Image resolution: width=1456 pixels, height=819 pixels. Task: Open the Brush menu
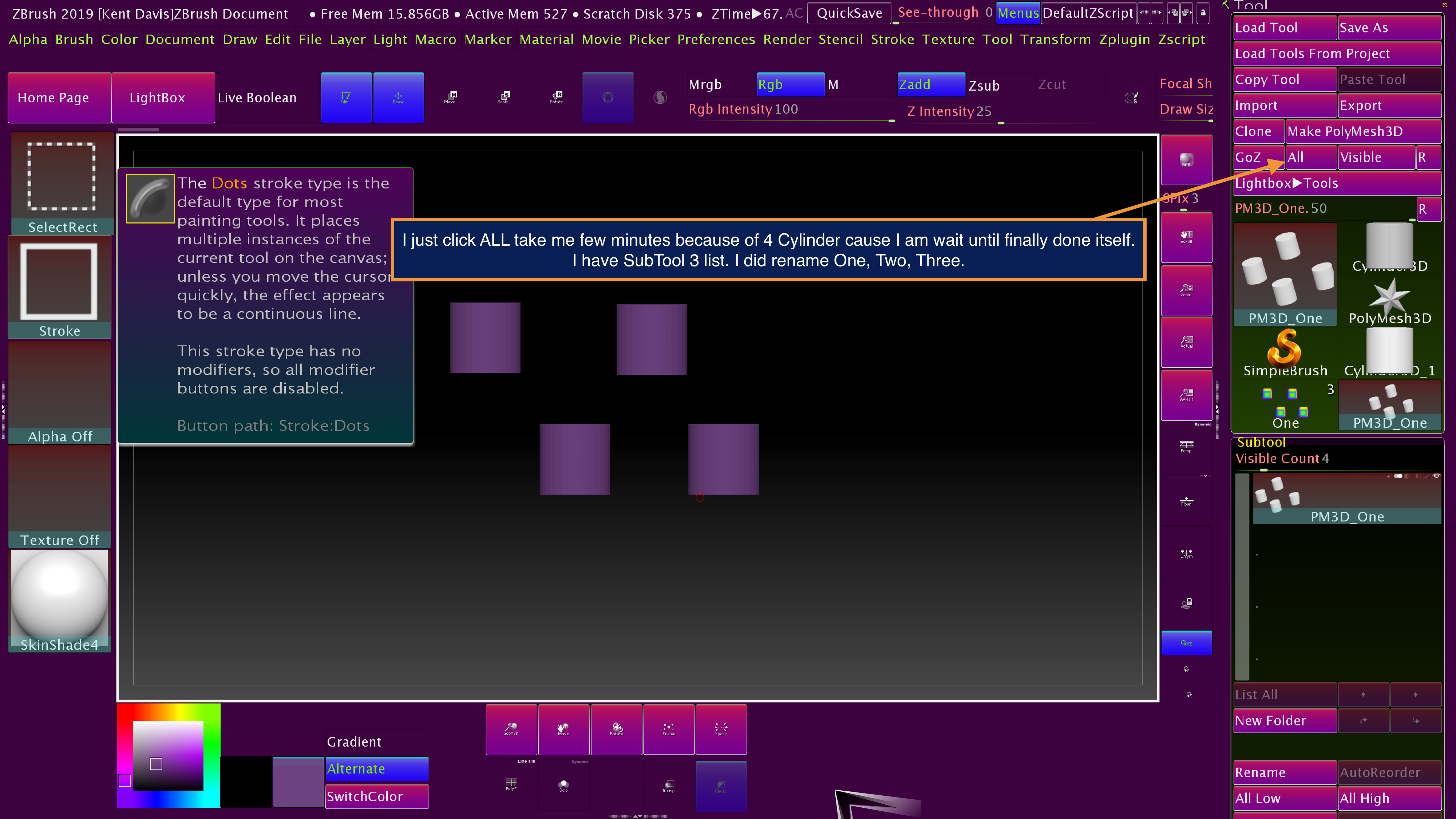tap(74, 40)
